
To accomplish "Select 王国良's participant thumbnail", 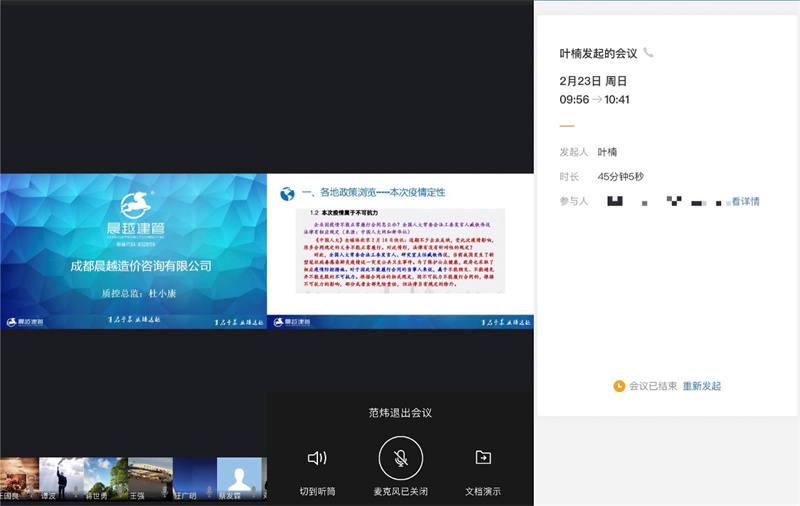I will coord(18,478).
